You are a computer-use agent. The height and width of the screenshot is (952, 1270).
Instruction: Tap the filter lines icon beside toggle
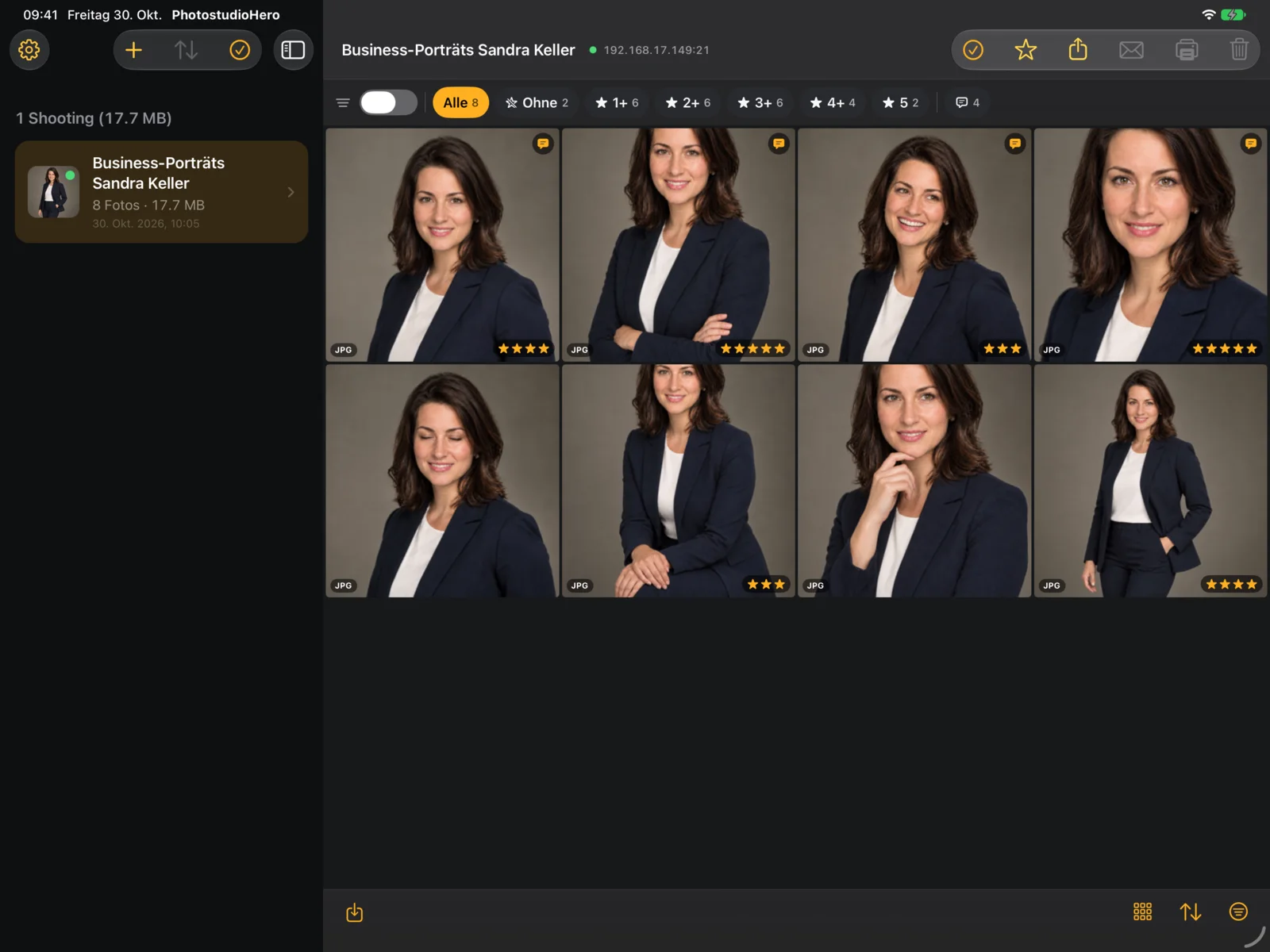[x=343, y=102]
